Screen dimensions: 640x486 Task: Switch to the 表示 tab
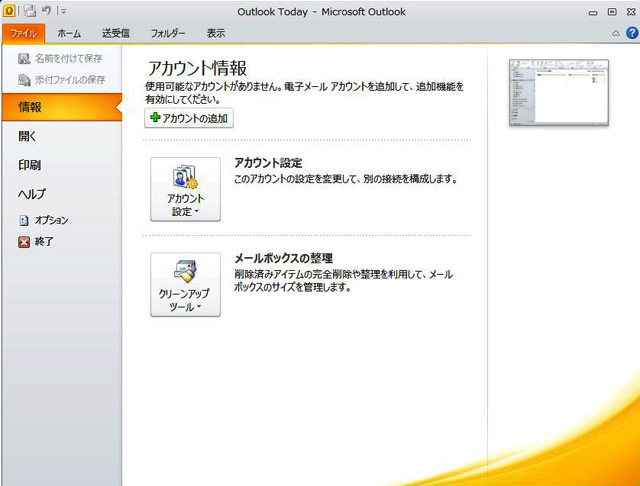(216, 33)
